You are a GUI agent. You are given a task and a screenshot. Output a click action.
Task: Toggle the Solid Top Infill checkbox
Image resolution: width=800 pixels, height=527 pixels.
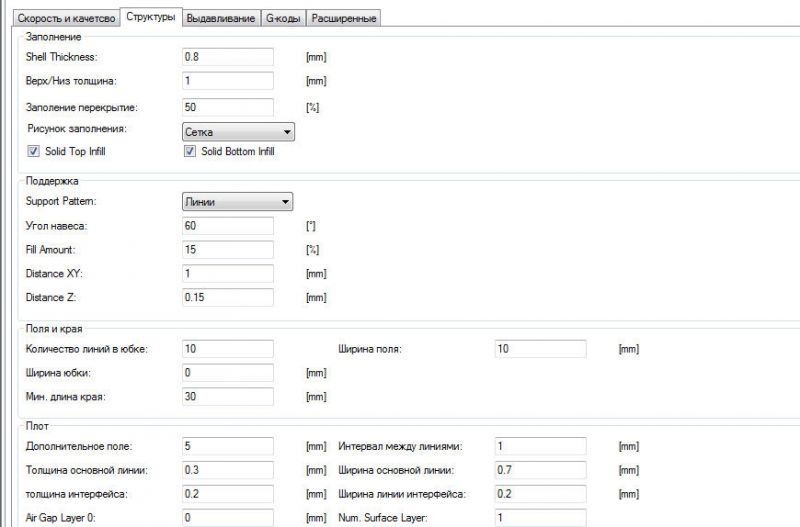tap(34, 151)
